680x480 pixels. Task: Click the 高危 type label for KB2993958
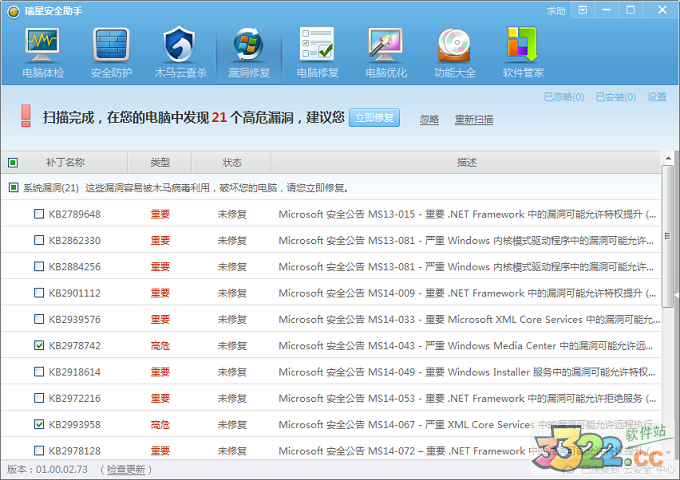point(160,424)
